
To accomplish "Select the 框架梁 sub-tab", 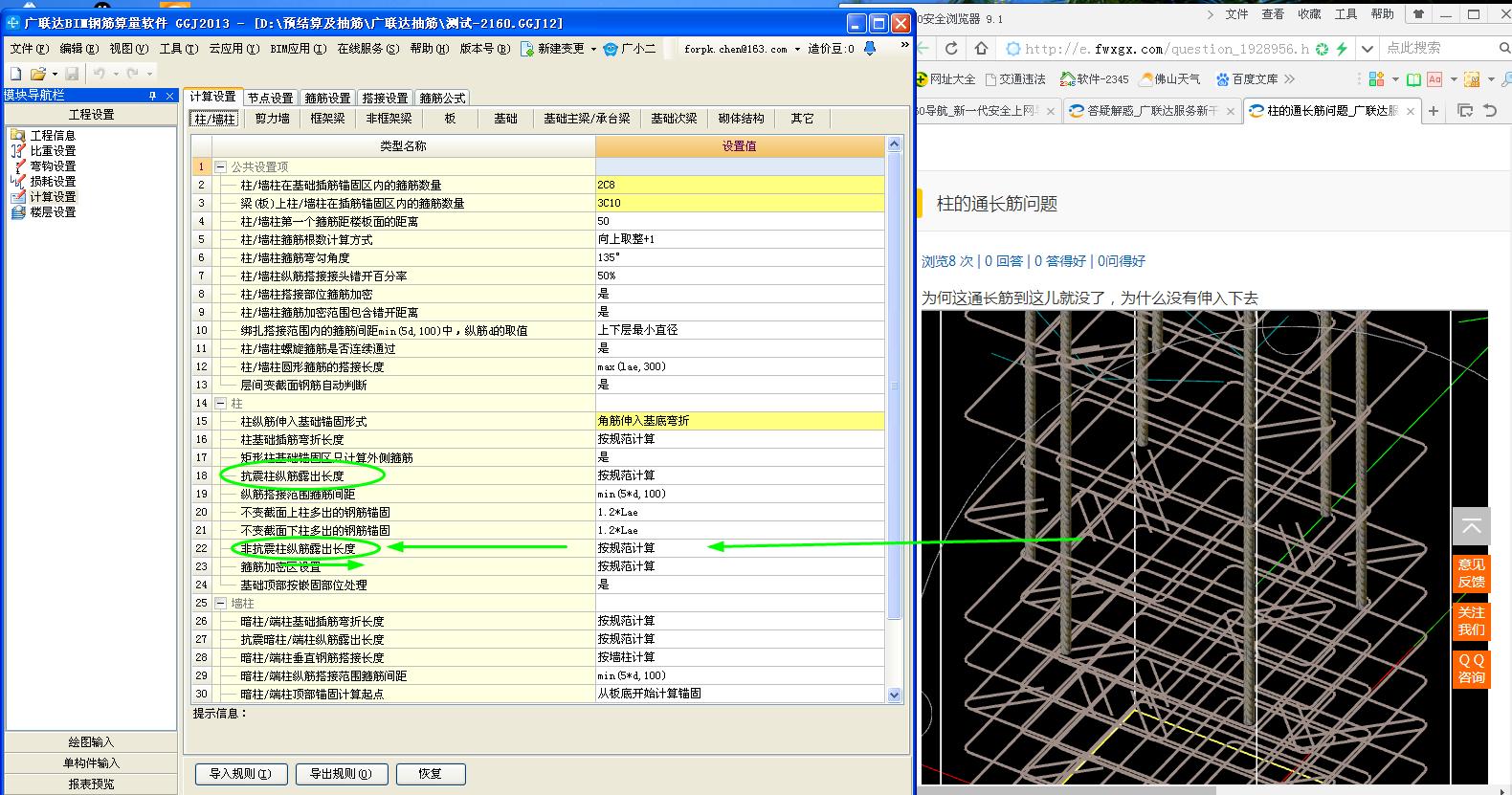I will [327, 119].
